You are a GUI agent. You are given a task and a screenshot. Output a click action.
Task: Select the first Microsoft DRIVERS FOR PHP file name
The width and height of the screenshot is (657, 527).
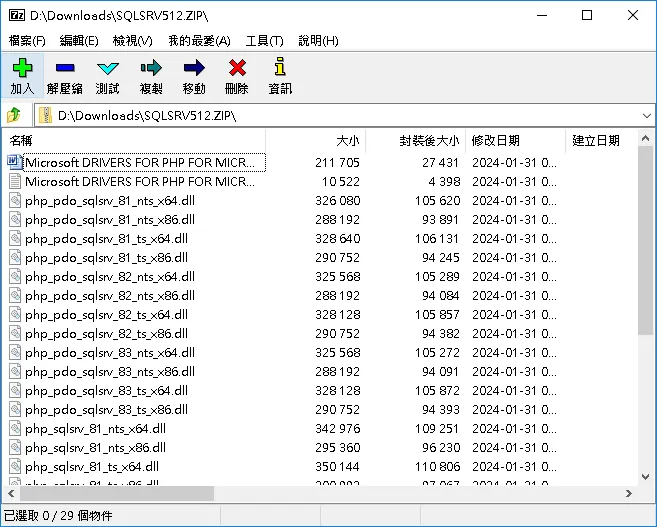click(x=140, y=163)
